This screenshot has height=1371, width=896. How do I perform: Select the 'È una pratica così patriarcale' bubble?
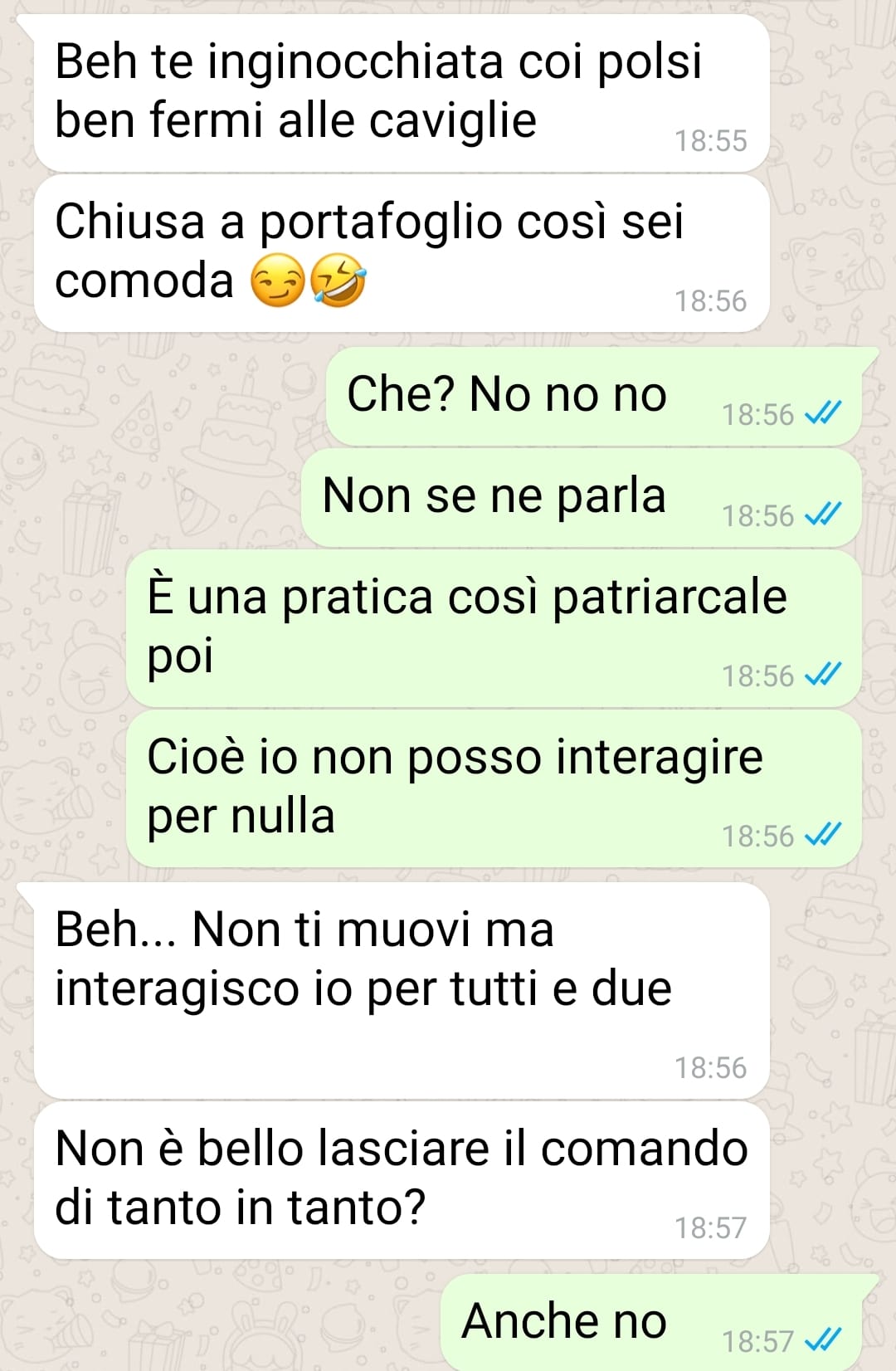pyautogui.click(x=494, y=629)
